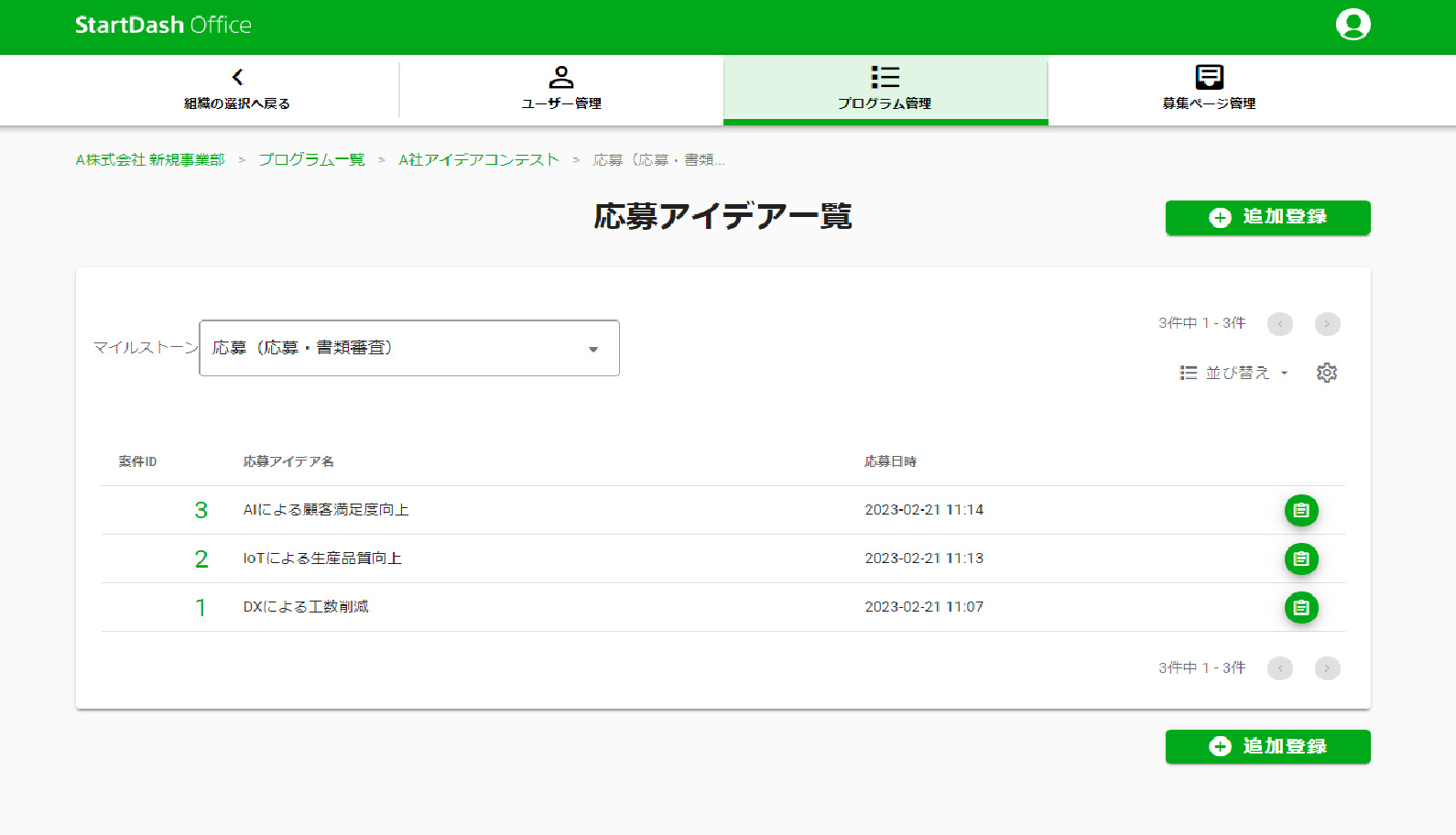Click the truncated 応募（応募・書類... breadcrumb

pos(658,160)
